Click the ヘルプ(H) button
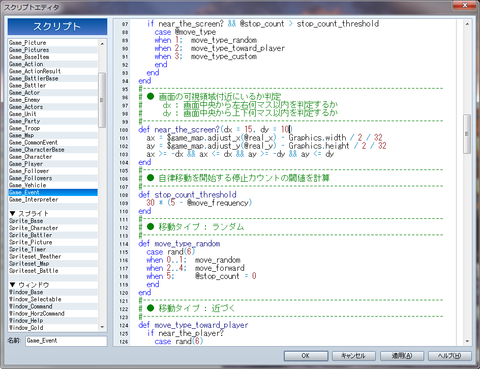The width and height of the screenshot is (480, 369). [450, 356]
